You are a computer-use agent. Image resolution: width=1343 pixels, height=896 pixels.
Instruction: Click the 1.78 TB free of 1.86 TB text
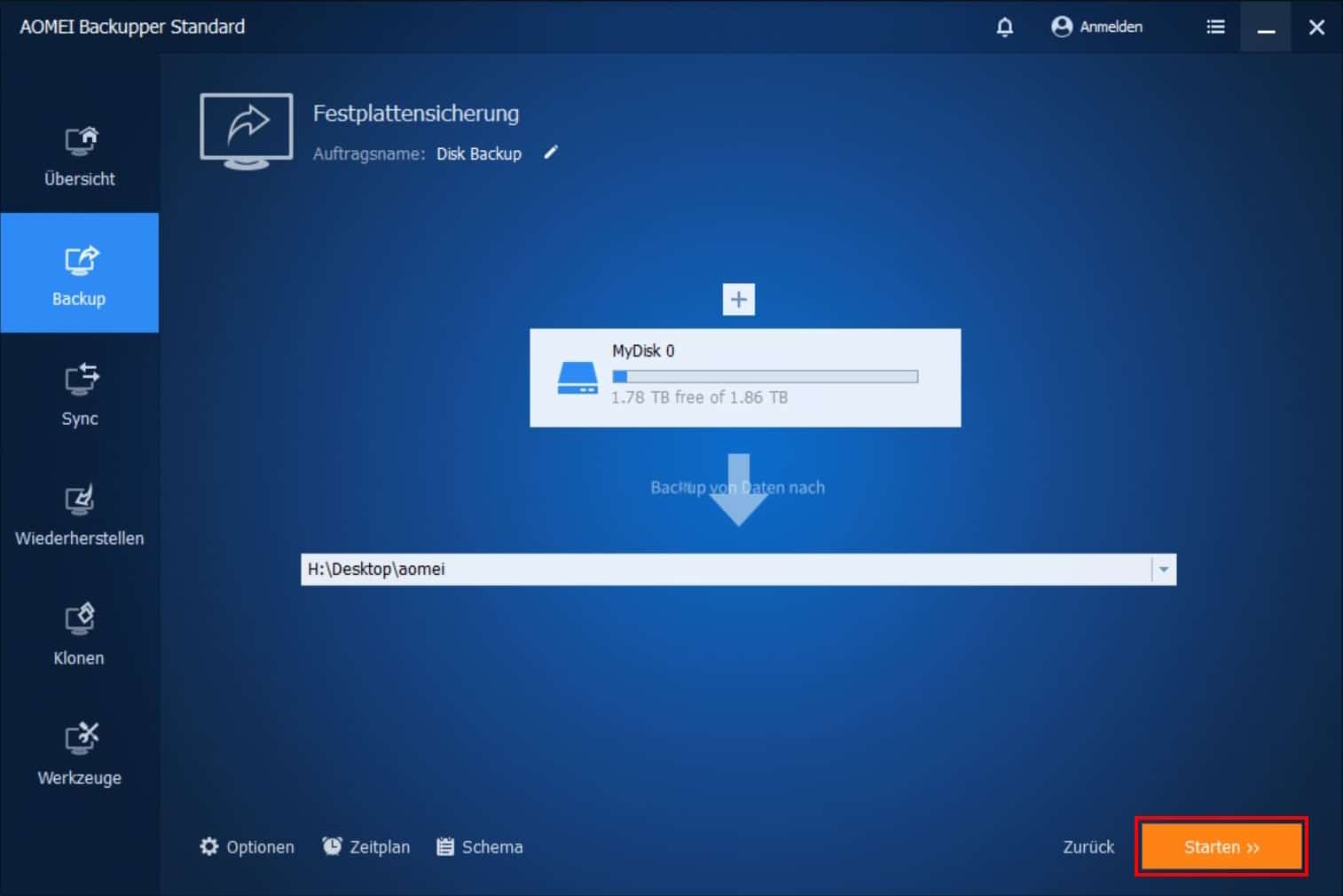click(x=700, y=397)
